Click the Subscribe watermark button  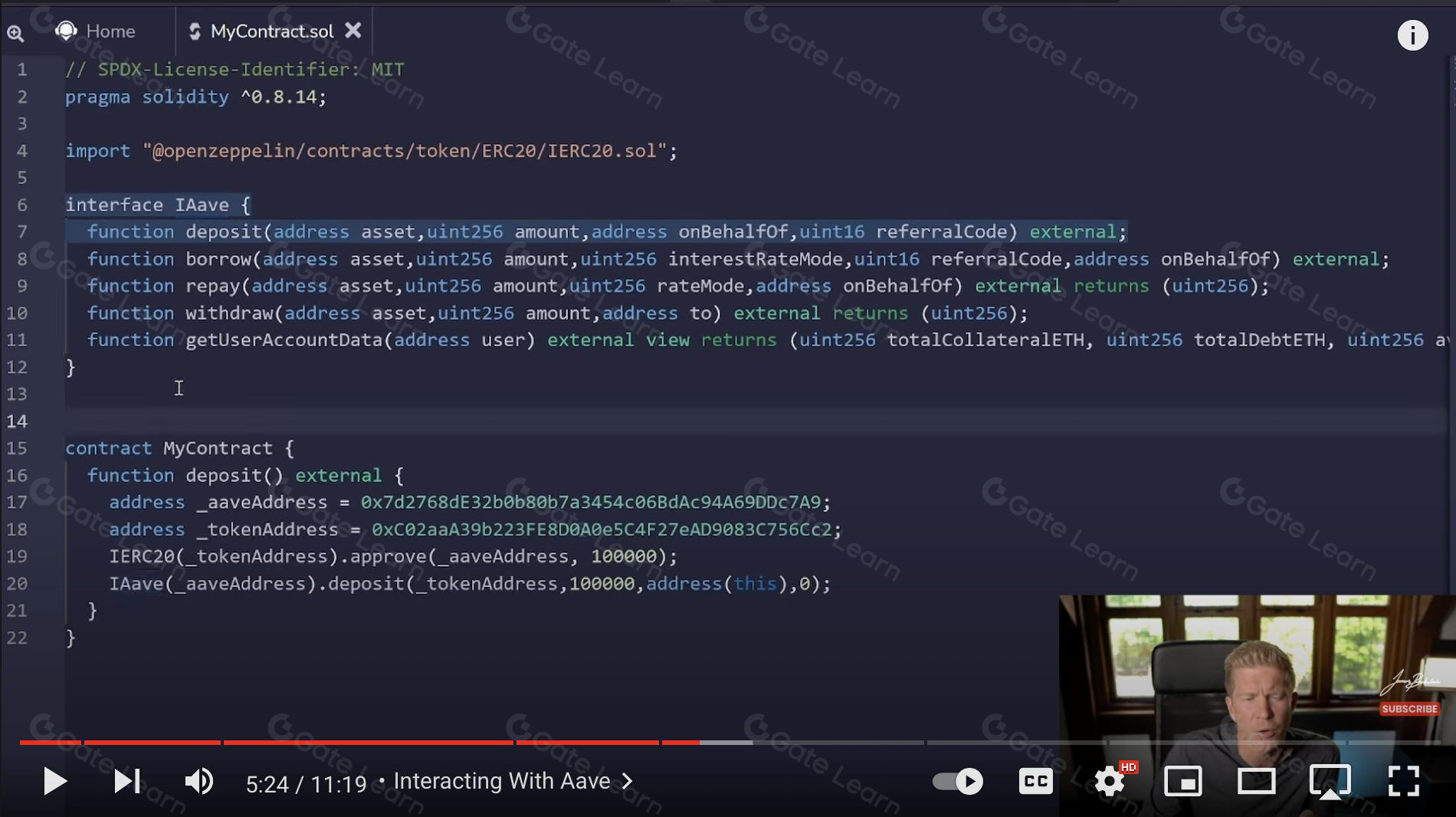1409,709
